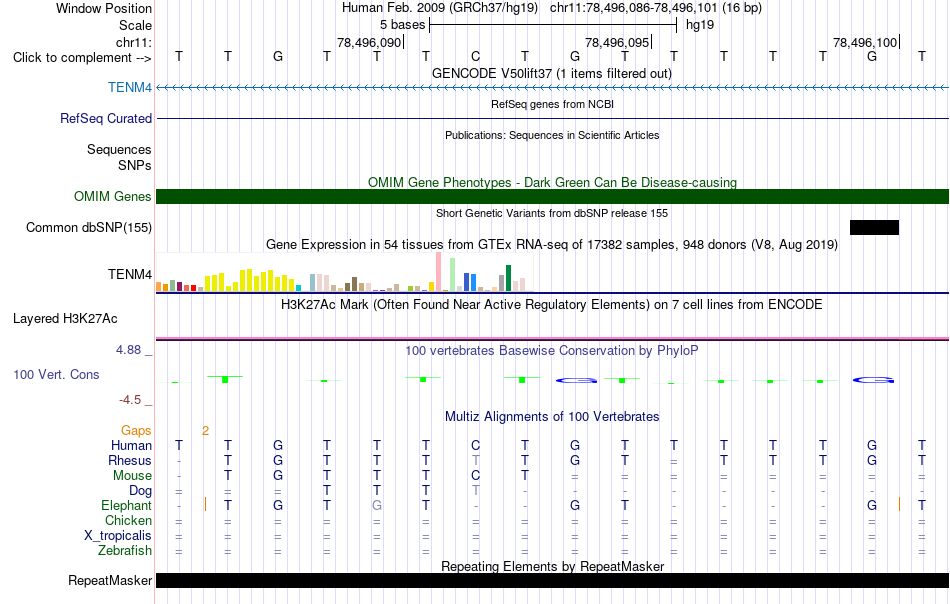This screenshot has width=950, height=604.
Task: Click the Layered H3K27Ac track label
Action: [x=65, y=319]
